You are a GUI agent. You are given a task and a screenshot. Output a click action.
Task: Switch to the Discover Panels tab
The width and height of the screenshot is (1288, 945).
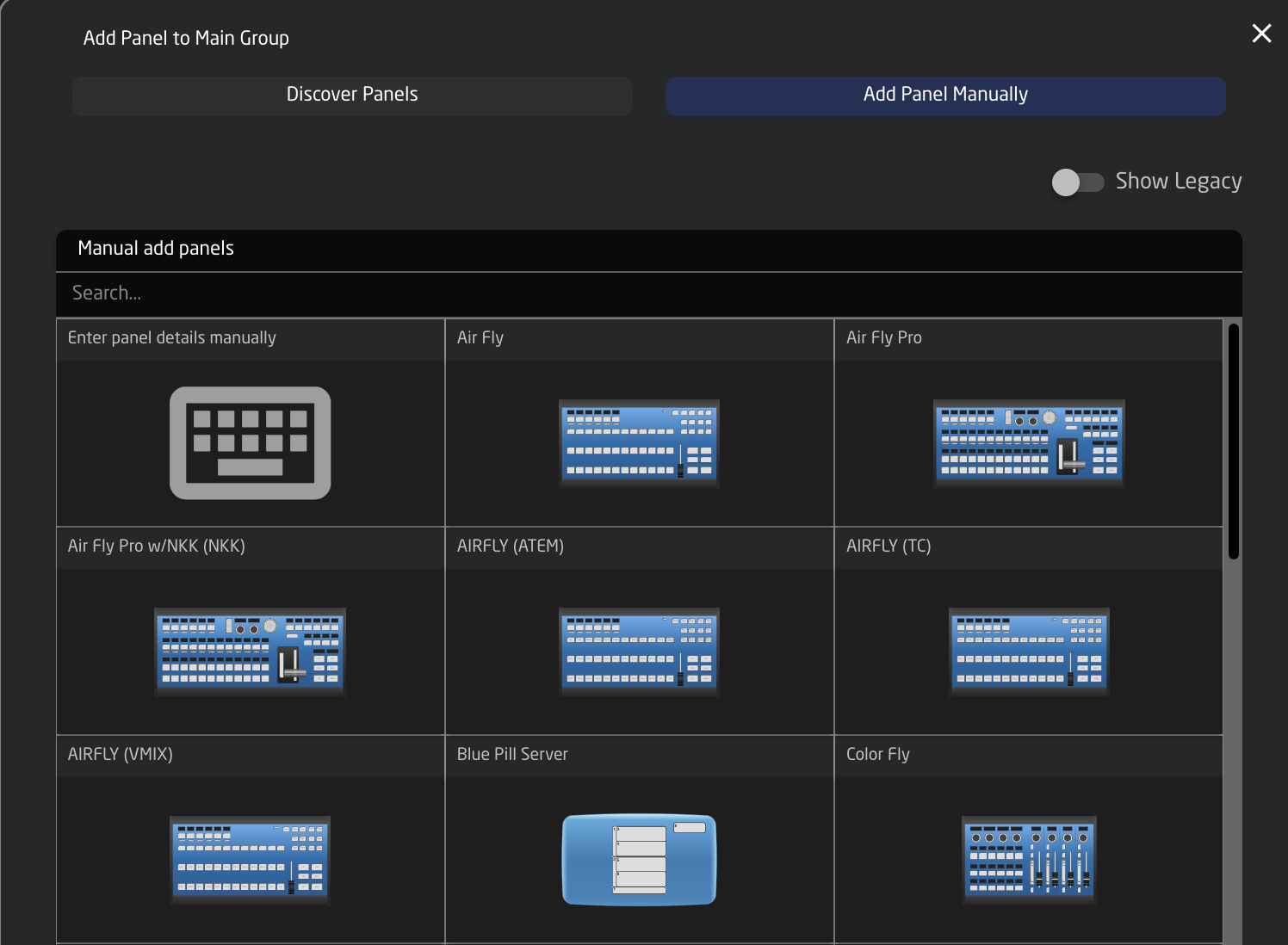point(352,96)
